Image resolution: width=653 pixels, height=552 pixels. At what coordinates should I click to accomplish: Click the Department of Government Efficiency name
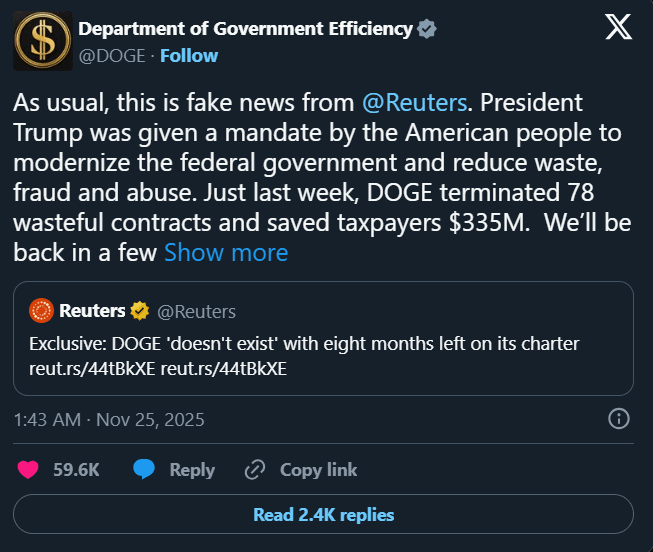(245, 29)
